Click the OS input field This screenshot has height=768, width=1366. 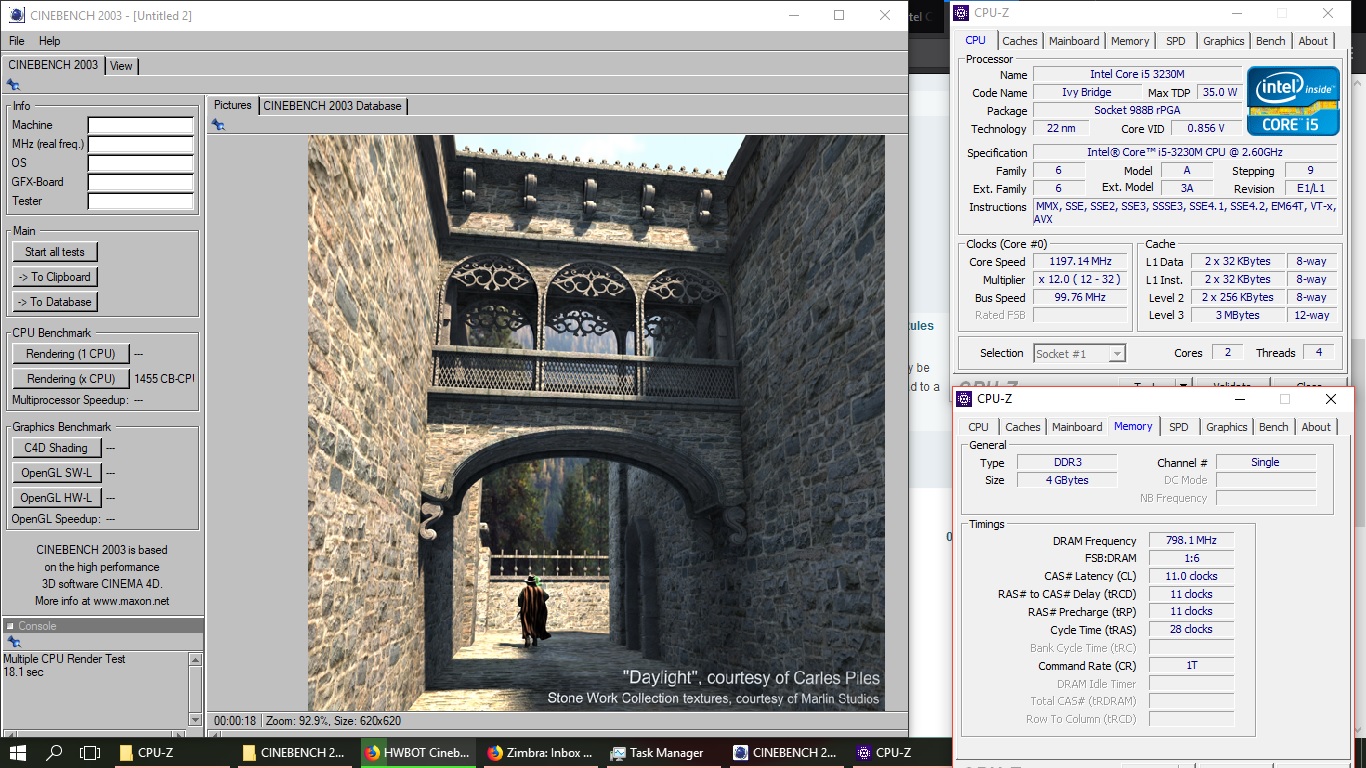pyautogui.click(x=141, y=163)
